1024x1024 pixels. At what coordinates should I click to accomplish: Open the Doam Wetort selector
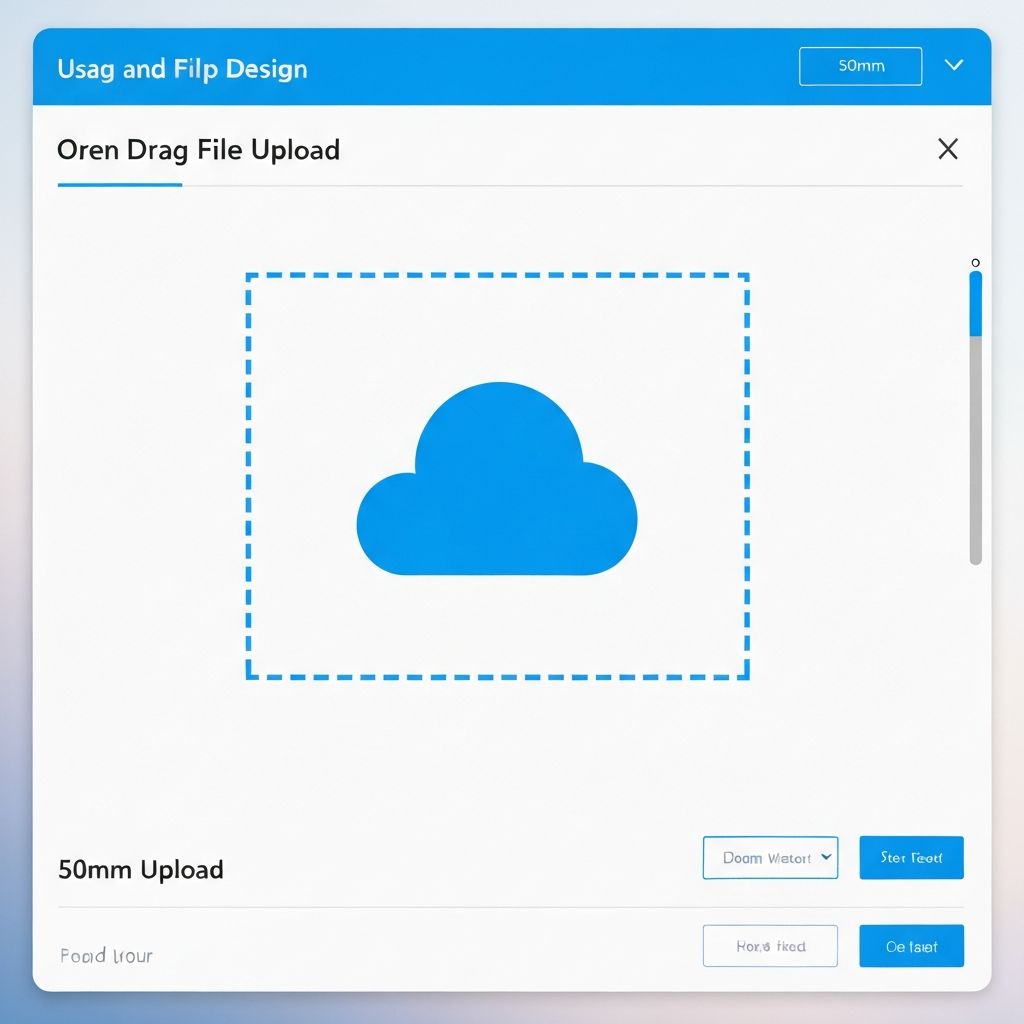pyautogui.click(x=770, y=857)
